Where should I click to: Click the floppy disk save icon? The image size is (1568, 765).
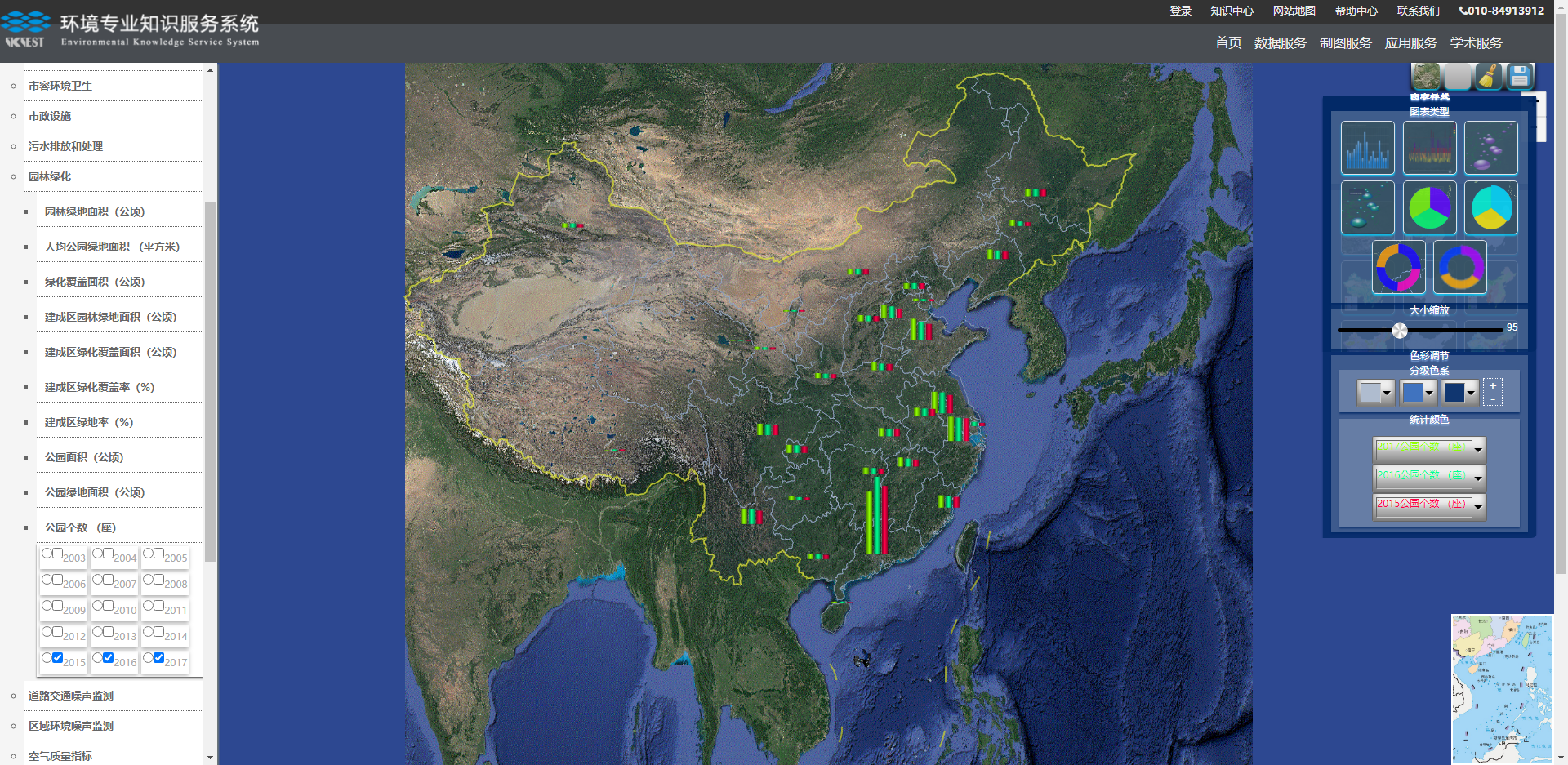click(1519, 77)
